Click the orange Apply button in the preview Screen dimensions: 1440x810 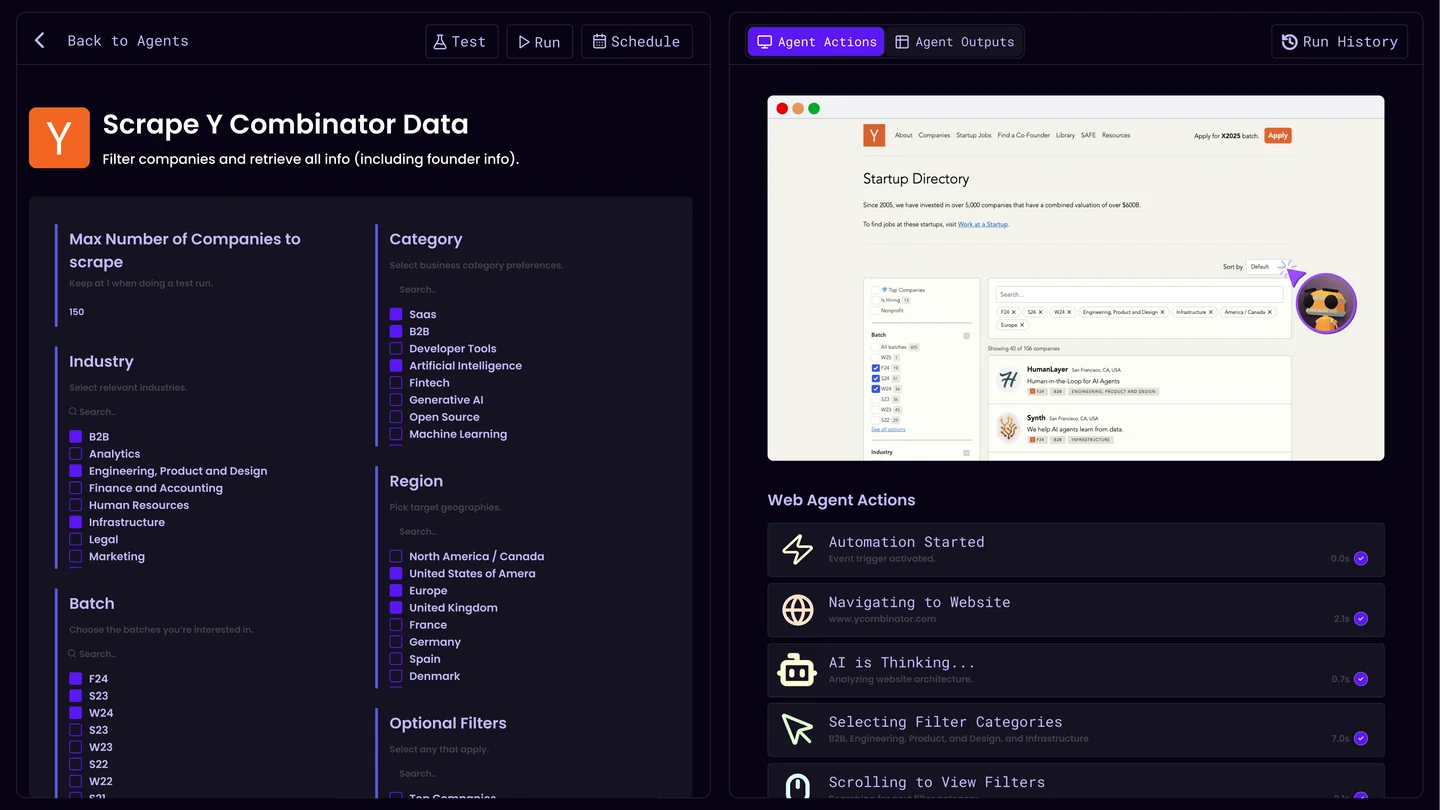tap(1278, 135)
